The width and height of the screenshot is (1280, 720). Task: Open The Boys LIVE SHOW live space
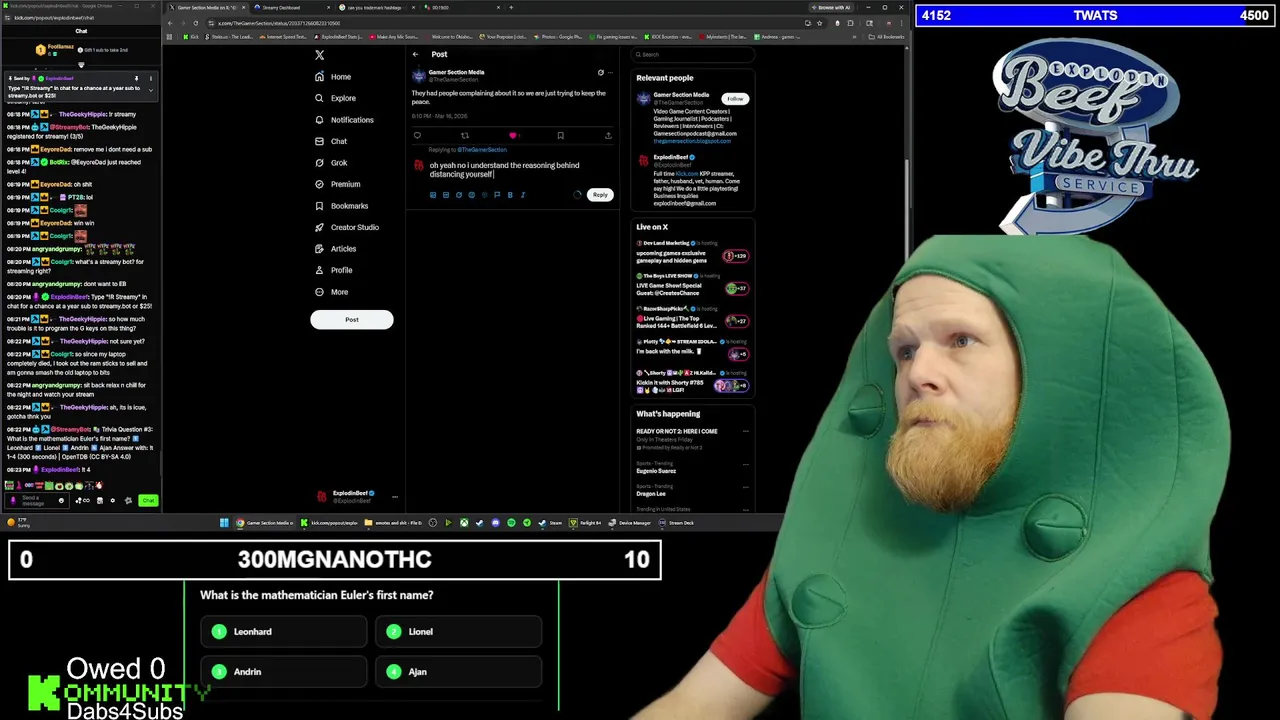coord(693,283)
